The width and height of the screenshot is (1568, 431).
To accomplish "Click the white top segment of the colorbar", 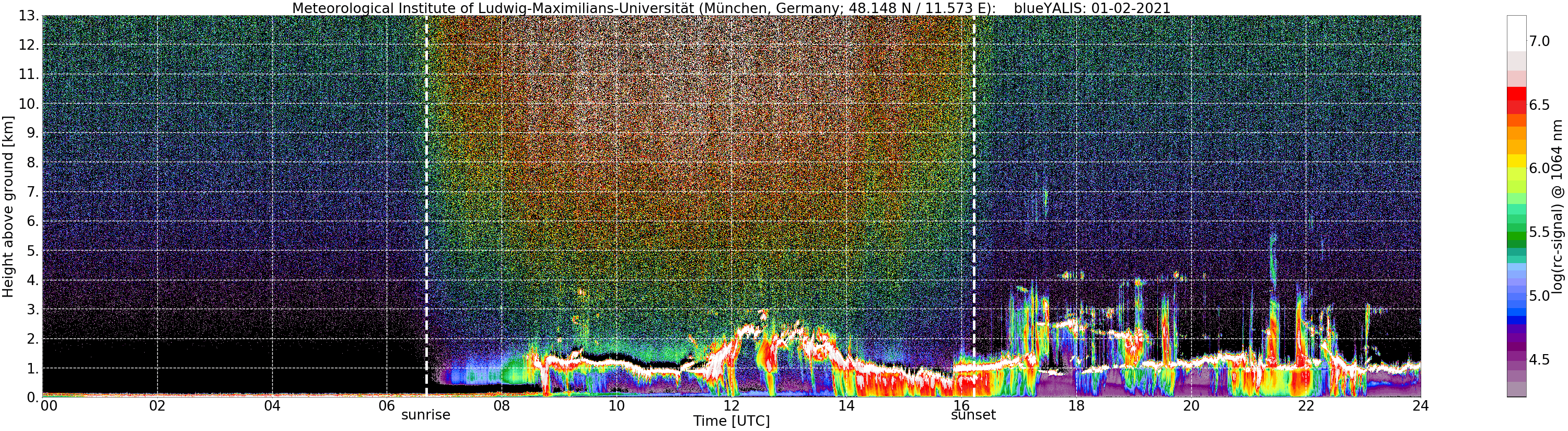I will click(x=1516, y=33).
